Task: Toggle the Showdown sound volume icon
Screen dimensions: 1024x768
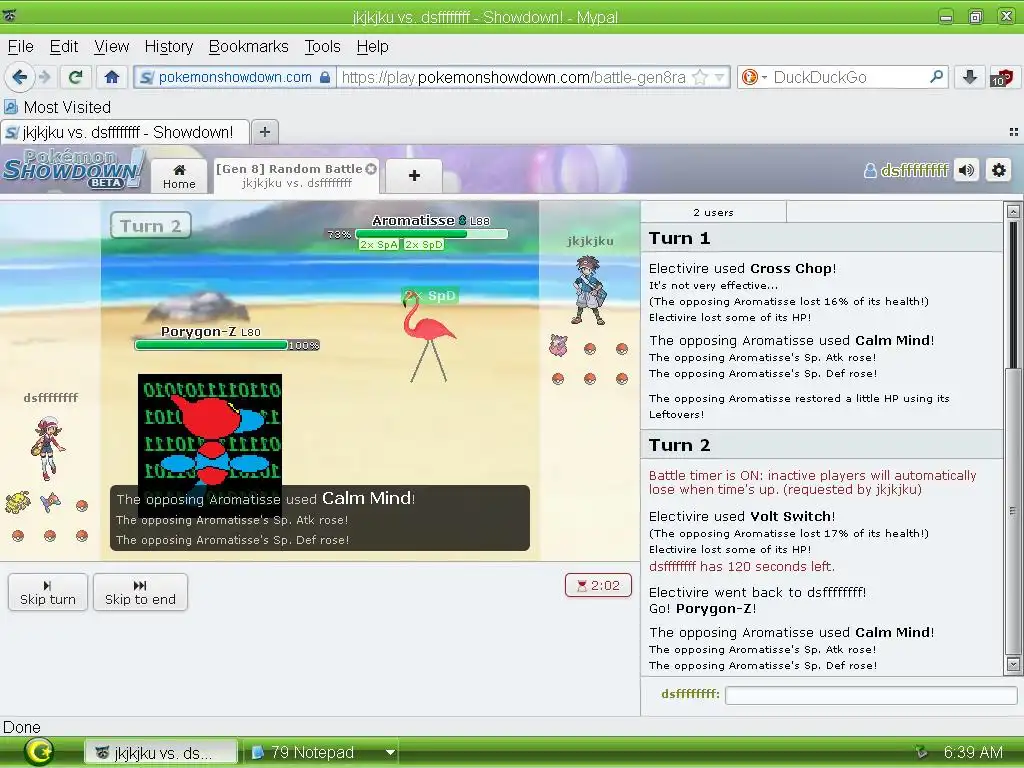Action: click(966, 170)
